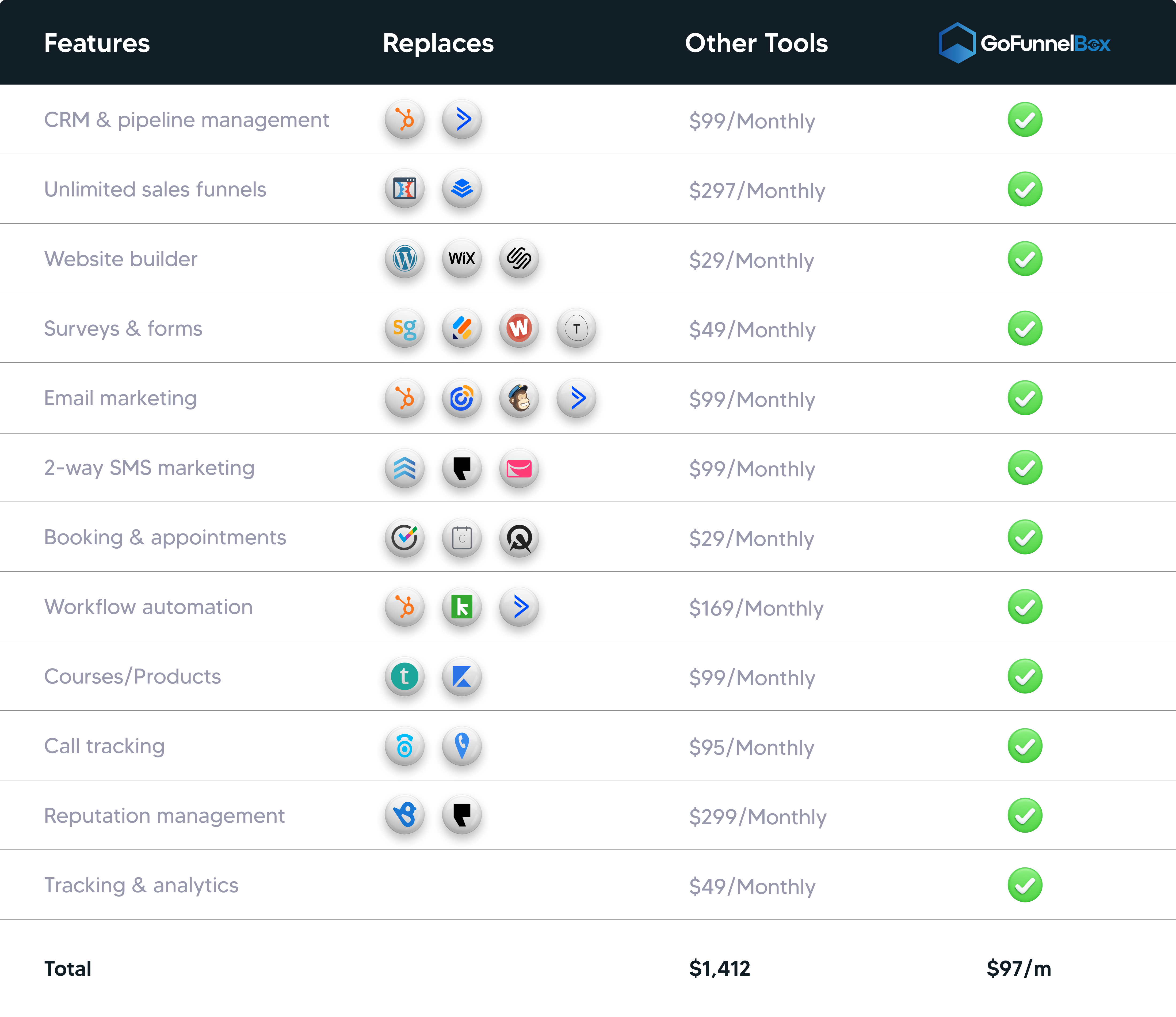Screen dimensions: 1176x1017
Task: Click ActiveCampaign icon in Email marketing row
Action: coord(577,398)
